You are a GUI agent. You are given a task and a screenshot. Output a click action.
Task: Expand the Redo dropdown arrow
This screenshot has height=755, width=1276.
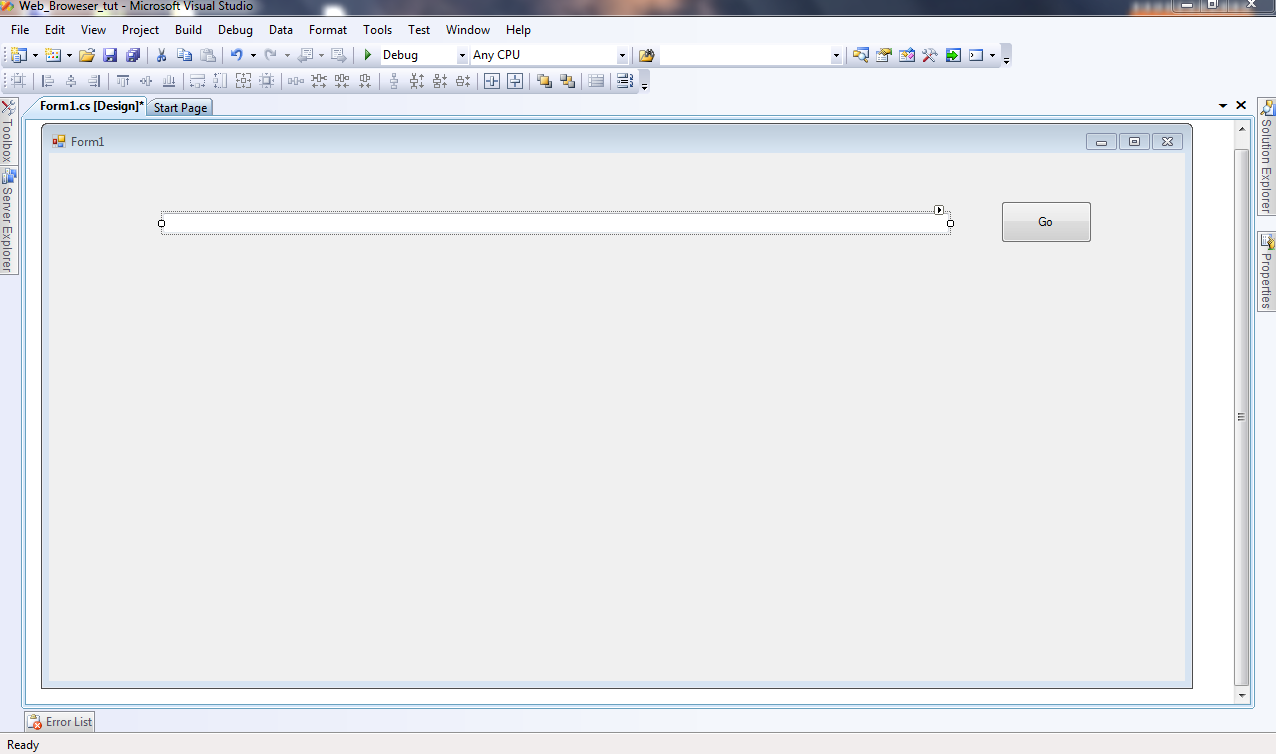click(x=288, y=55)
